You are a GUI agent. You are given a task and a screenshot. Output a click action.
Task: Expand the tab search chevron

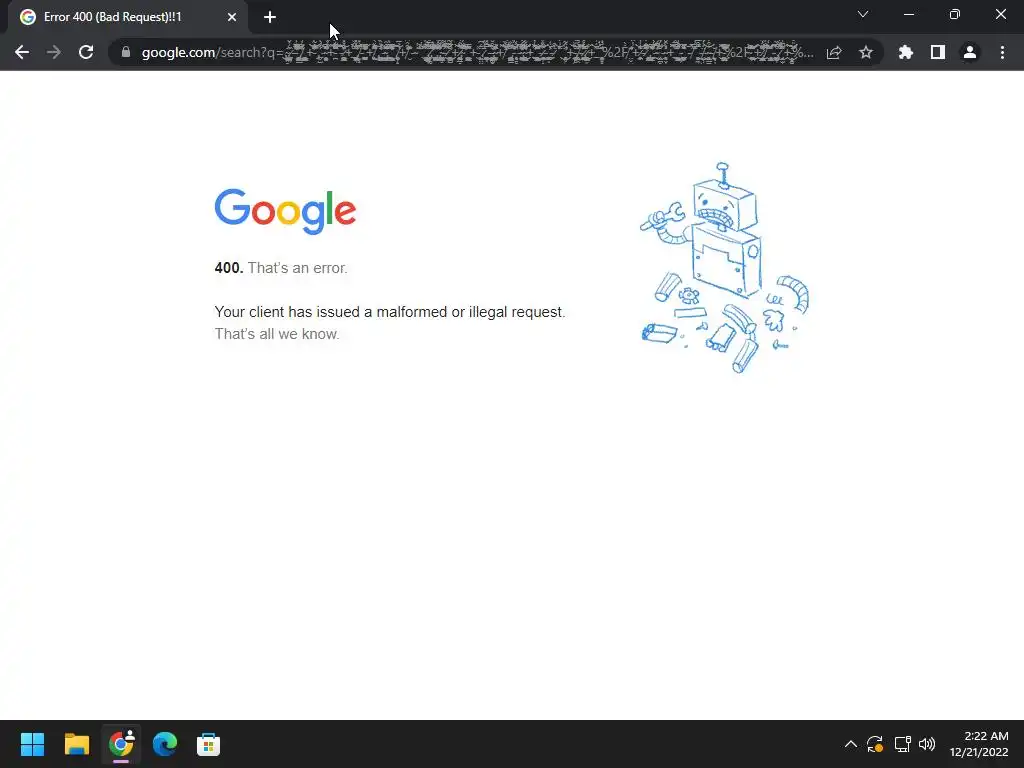[x=863, y=14]
